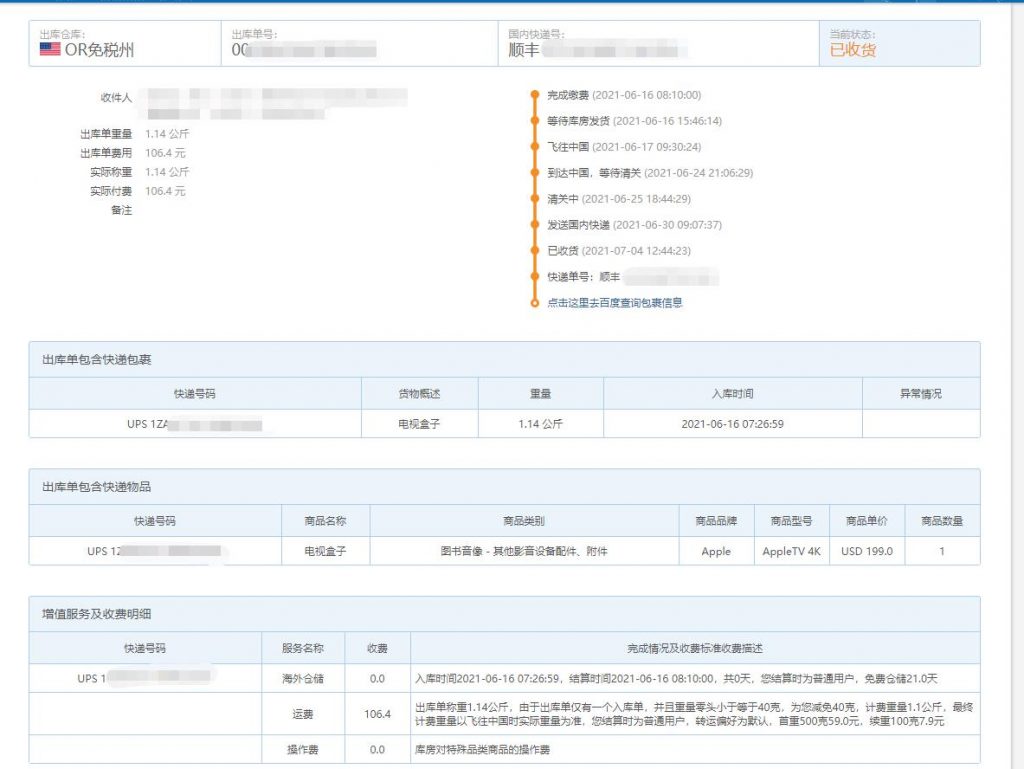Click the orange dot next to 完成缴费
Viewport: 1024px width, 769px height.
(535, 95)
